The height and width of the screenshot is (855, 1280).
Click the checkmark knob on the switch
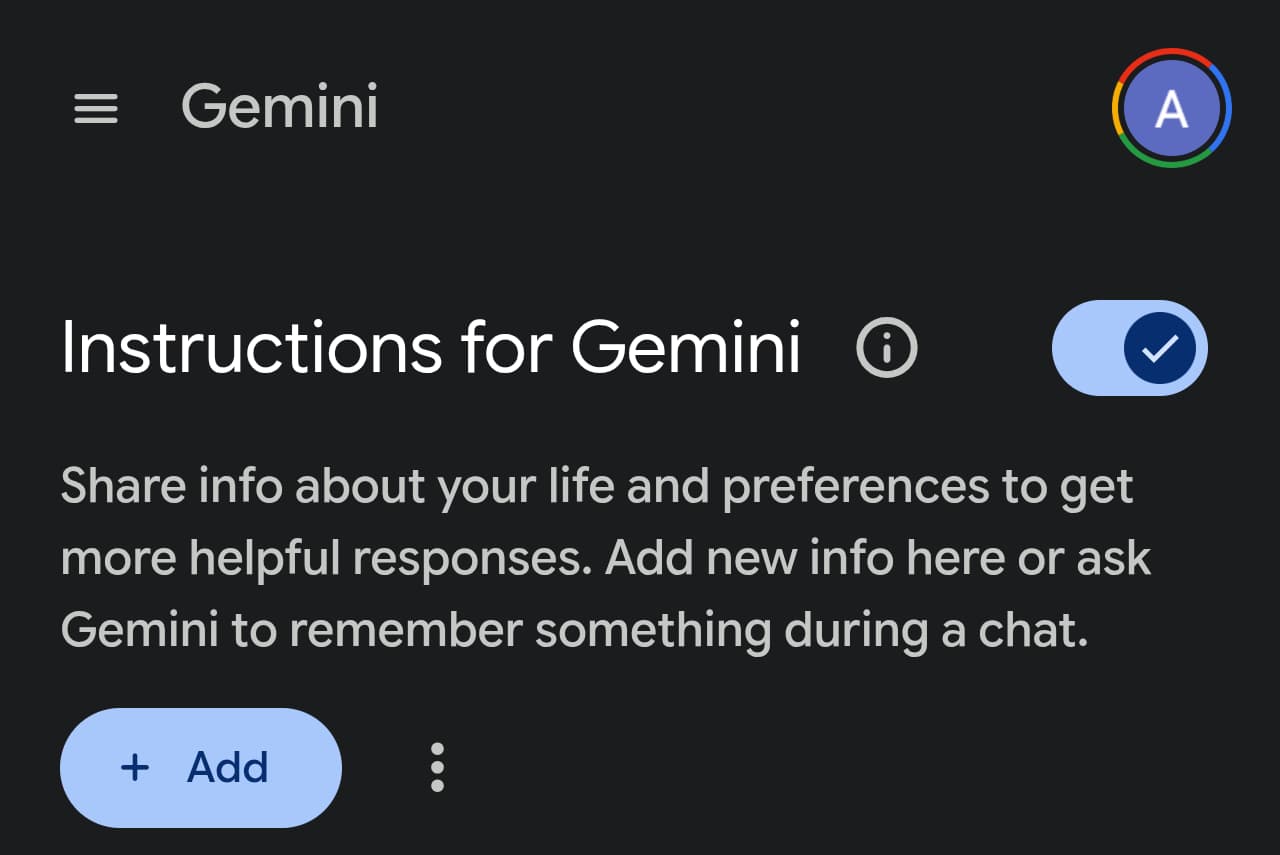point(1159,348)
